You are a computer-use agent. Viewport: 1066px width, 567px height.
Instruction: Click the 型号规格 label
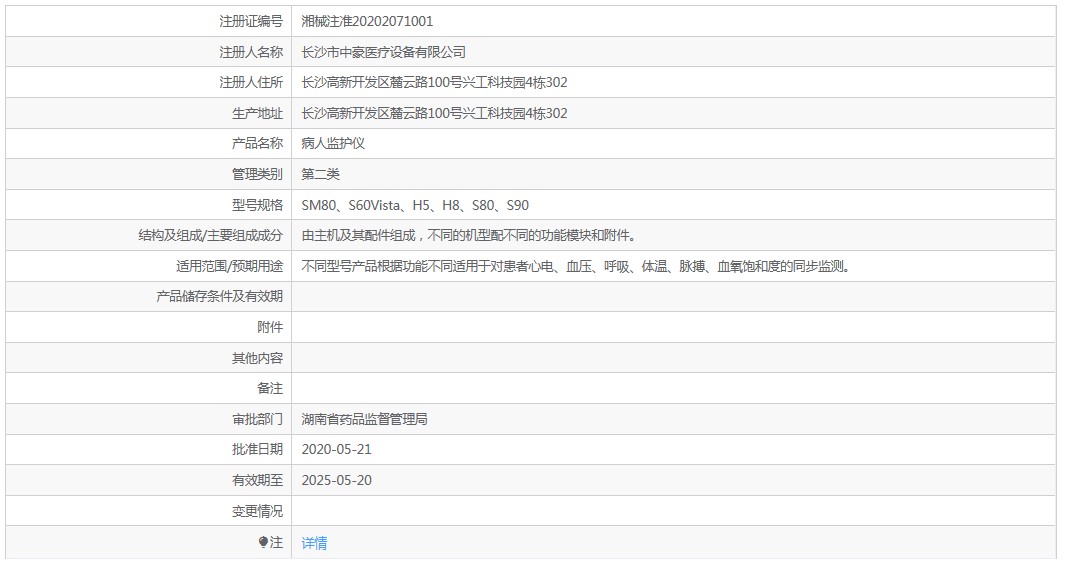point(257,205)
